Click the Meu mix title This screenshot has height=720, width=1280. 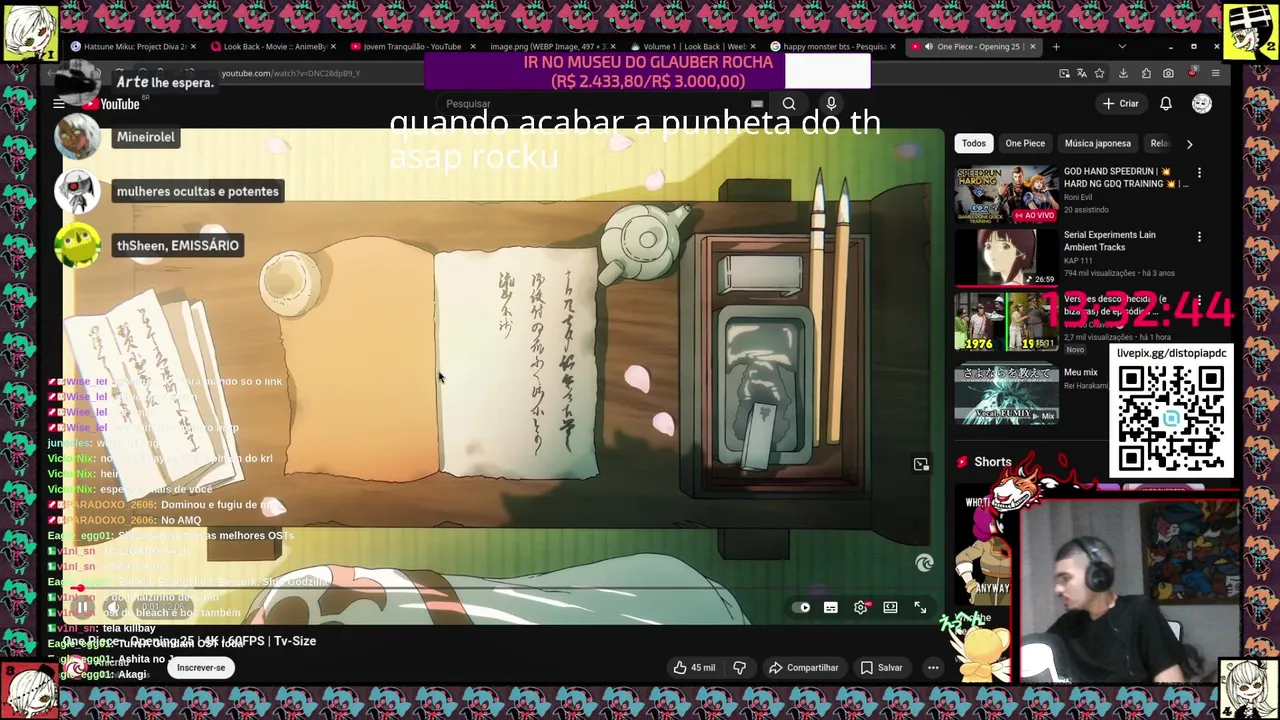(x=1082, y=373)
